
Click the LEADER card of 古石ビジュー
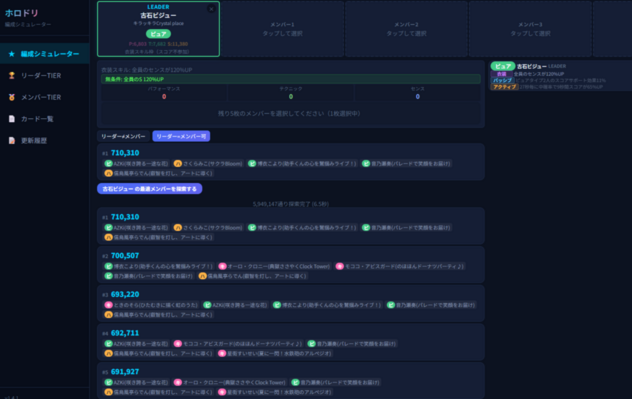point(158,29)
